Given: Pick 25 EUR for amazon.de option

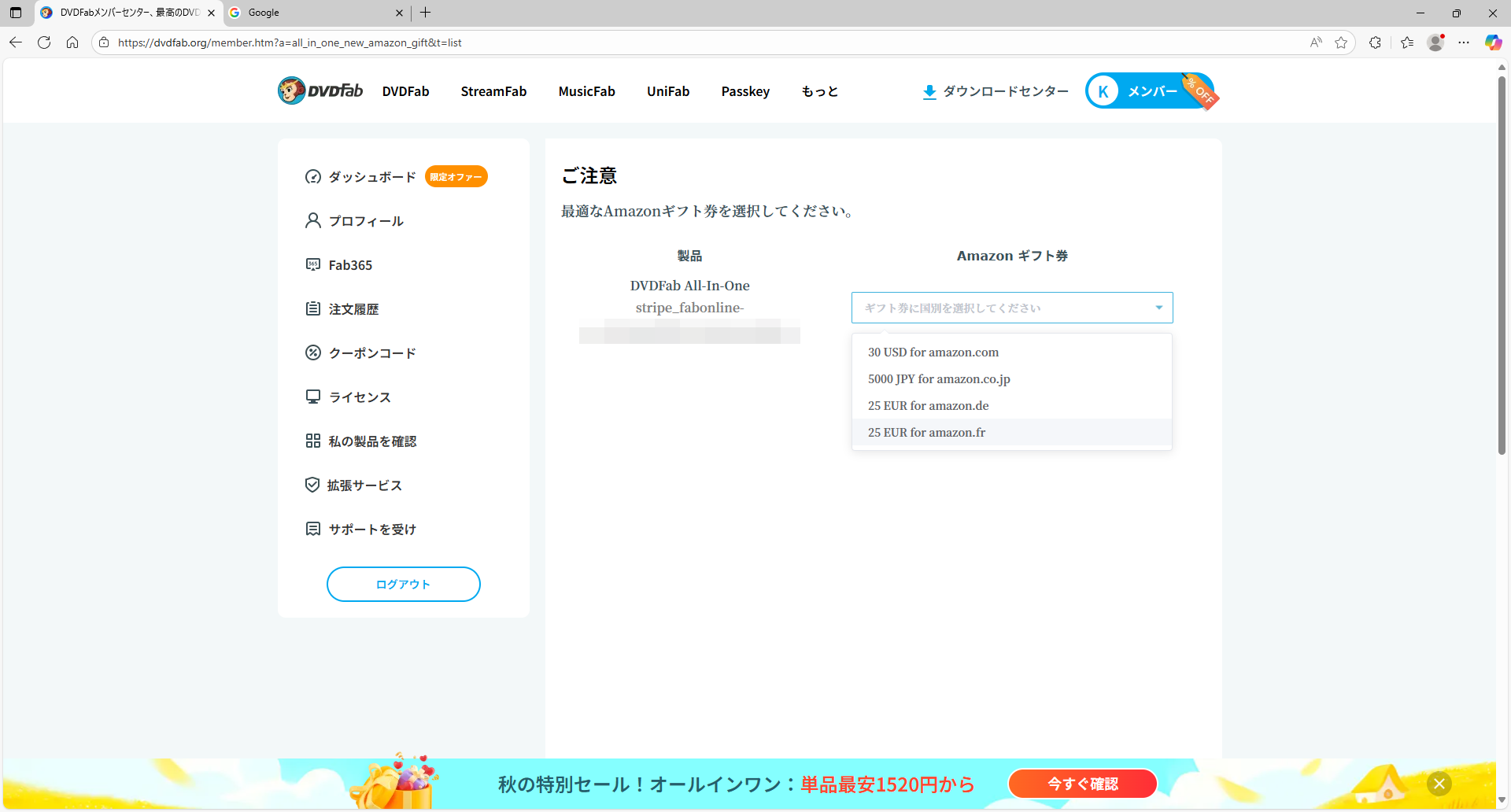Looking at the screenshot, I should (928, 406).
